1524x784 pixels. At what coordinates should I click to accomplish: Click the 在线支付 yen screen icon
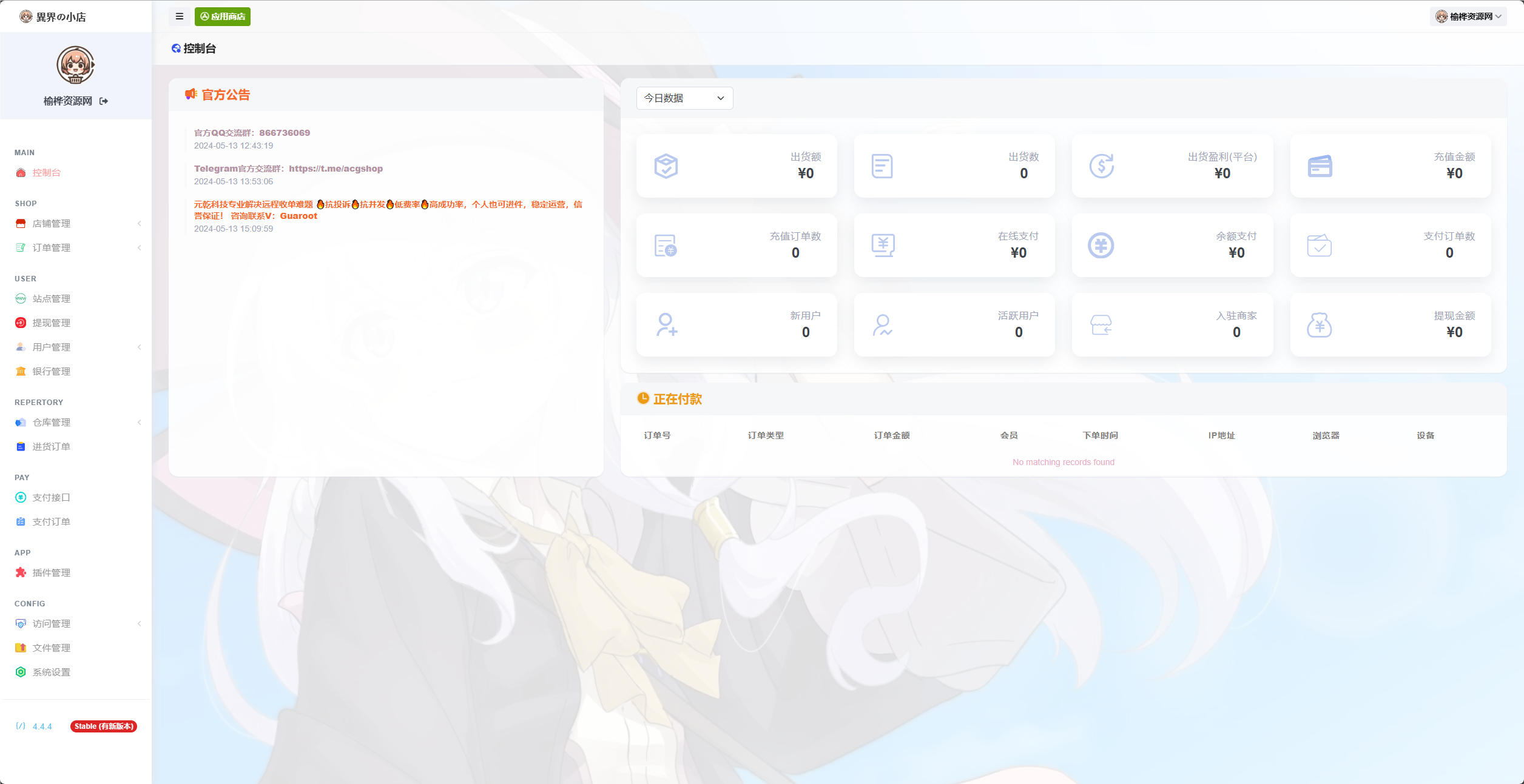(883, 246)
